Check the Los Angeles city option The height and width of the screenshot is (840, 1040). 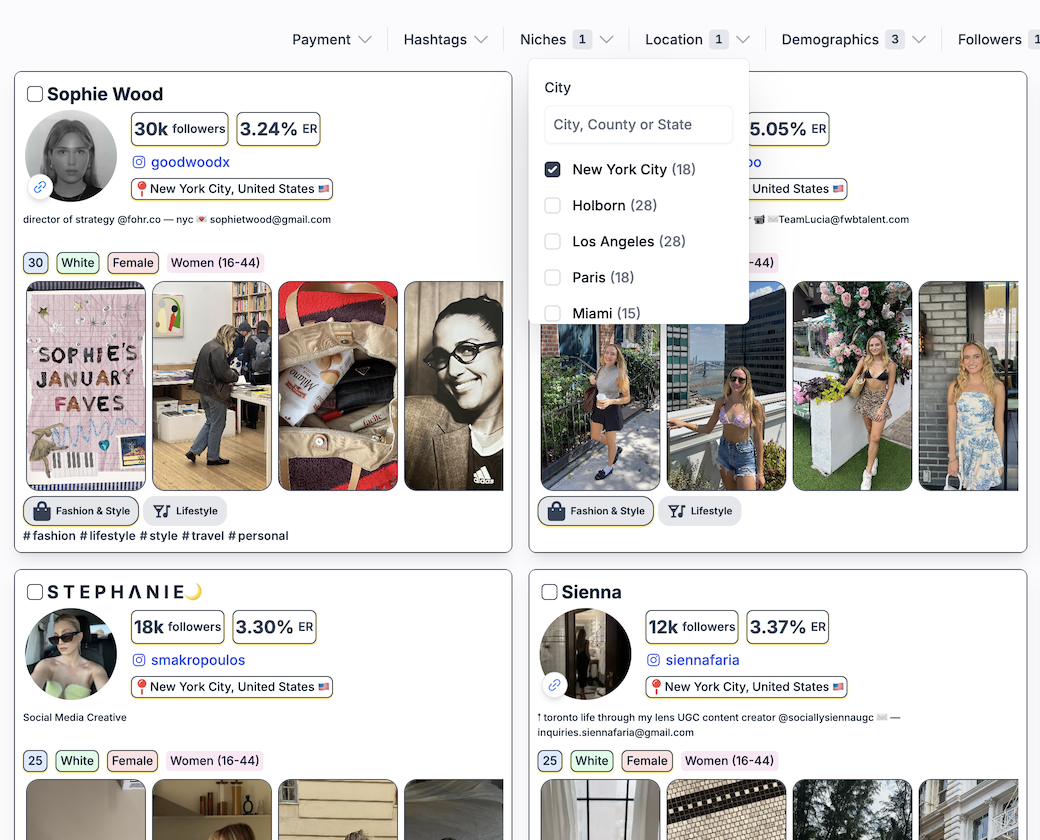pos(552,242)
